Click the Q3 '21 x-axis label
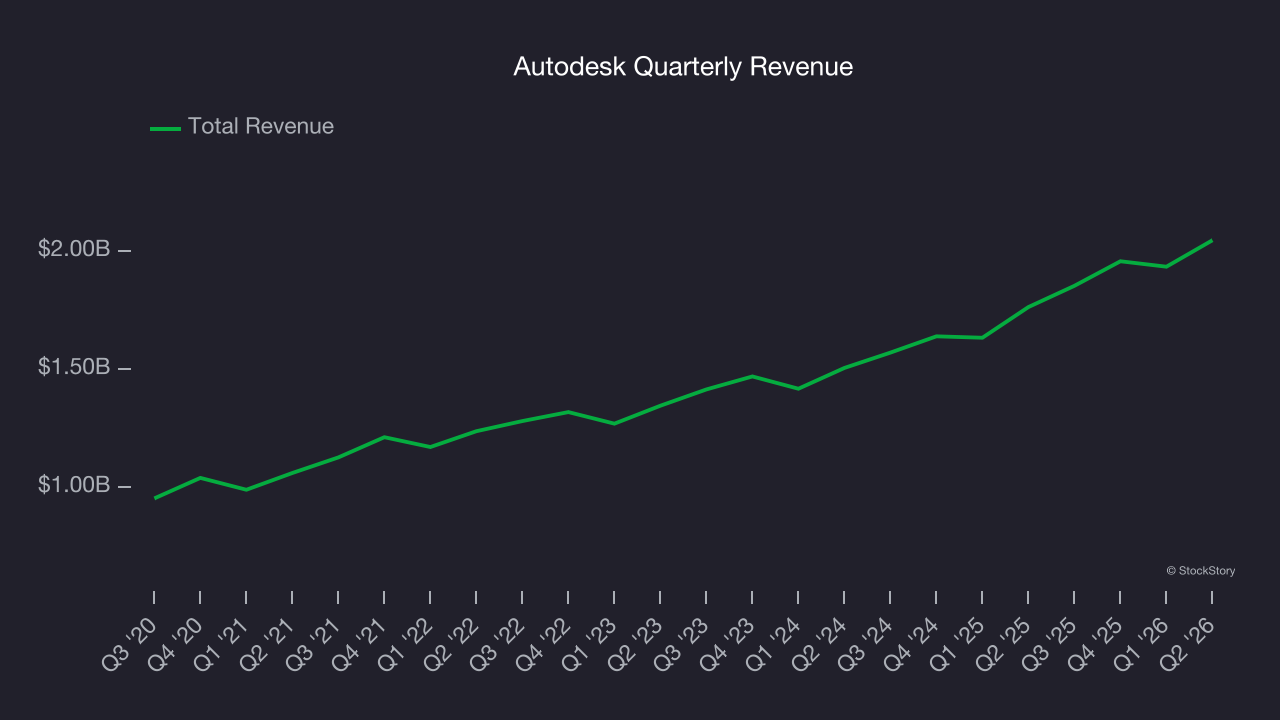 [x=315, y=643]
